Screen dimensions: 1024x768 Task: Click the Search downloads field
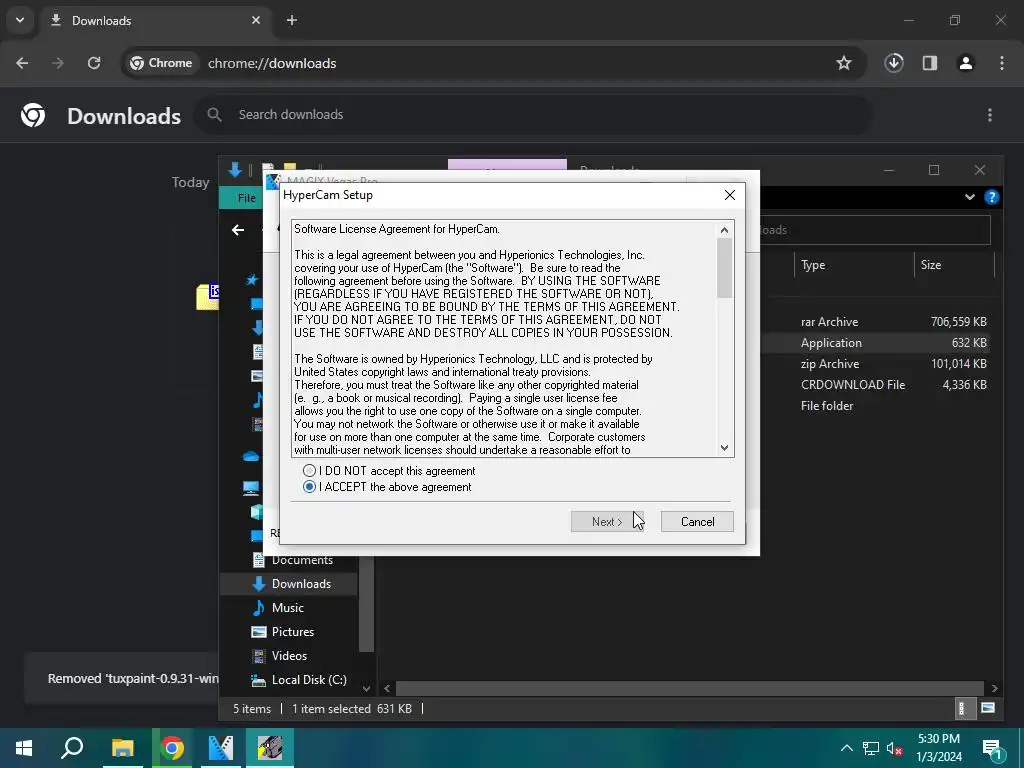(x=532, y=115)
